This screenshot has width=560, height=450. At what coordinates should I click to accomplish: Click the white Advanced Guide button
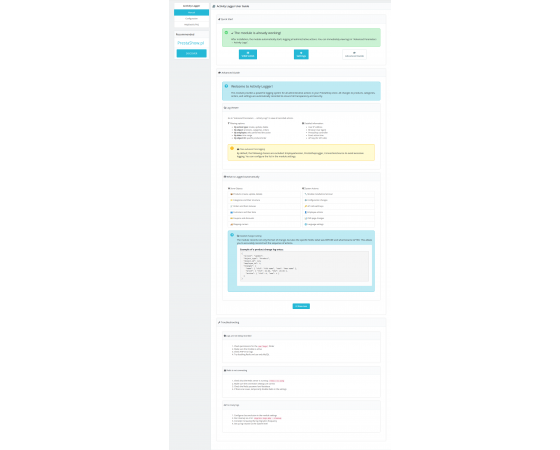pos(354,54)
